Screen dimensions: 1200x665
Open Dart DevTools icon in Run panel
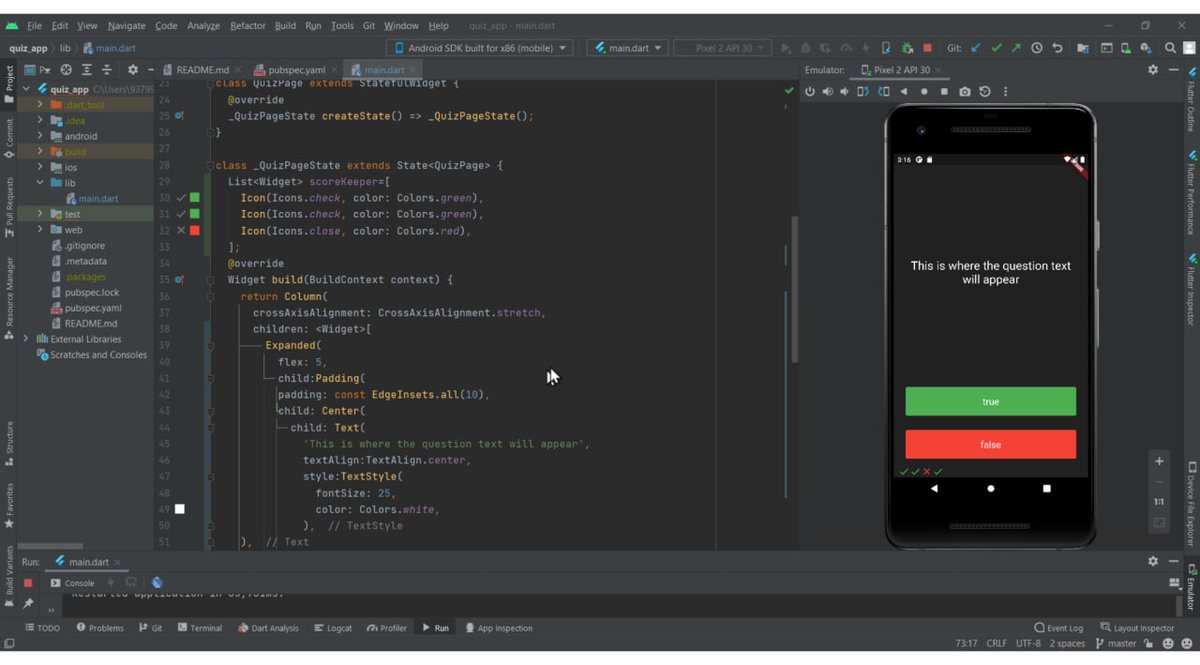point(157,583)
